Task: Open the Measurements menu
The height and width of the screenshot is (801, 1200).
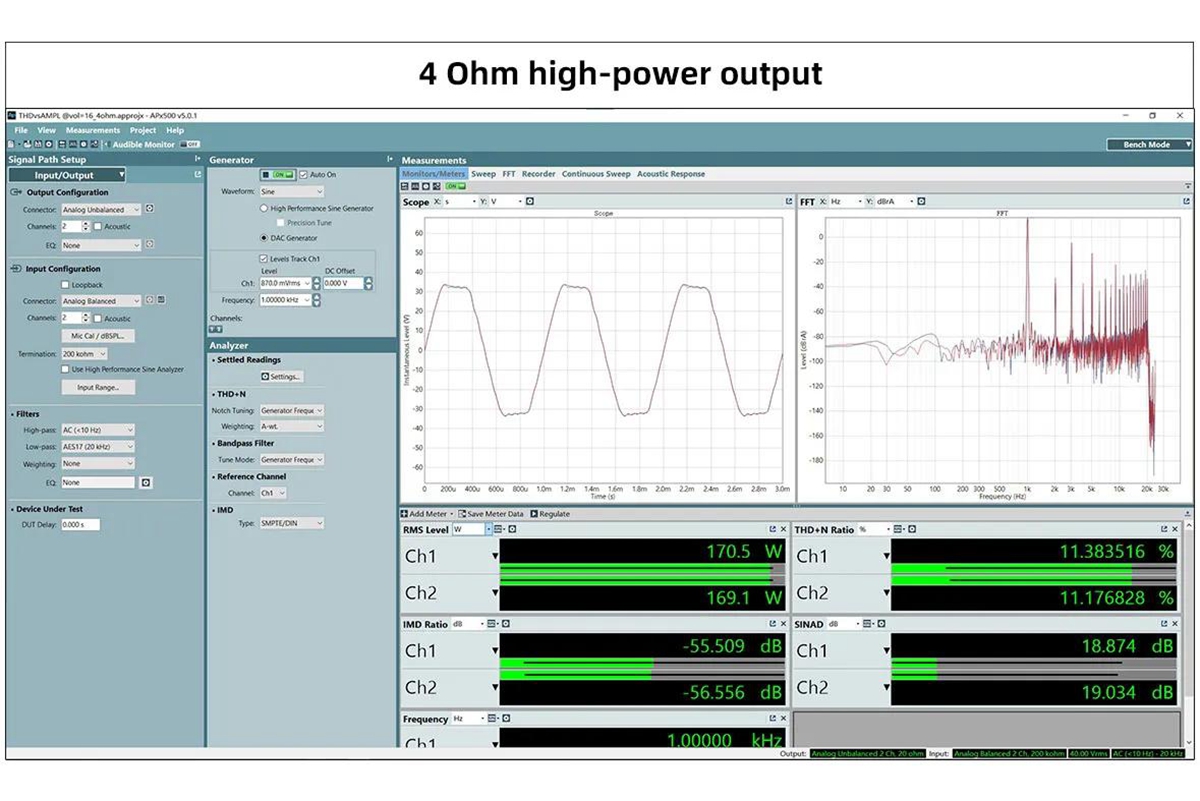Action: 92,130
